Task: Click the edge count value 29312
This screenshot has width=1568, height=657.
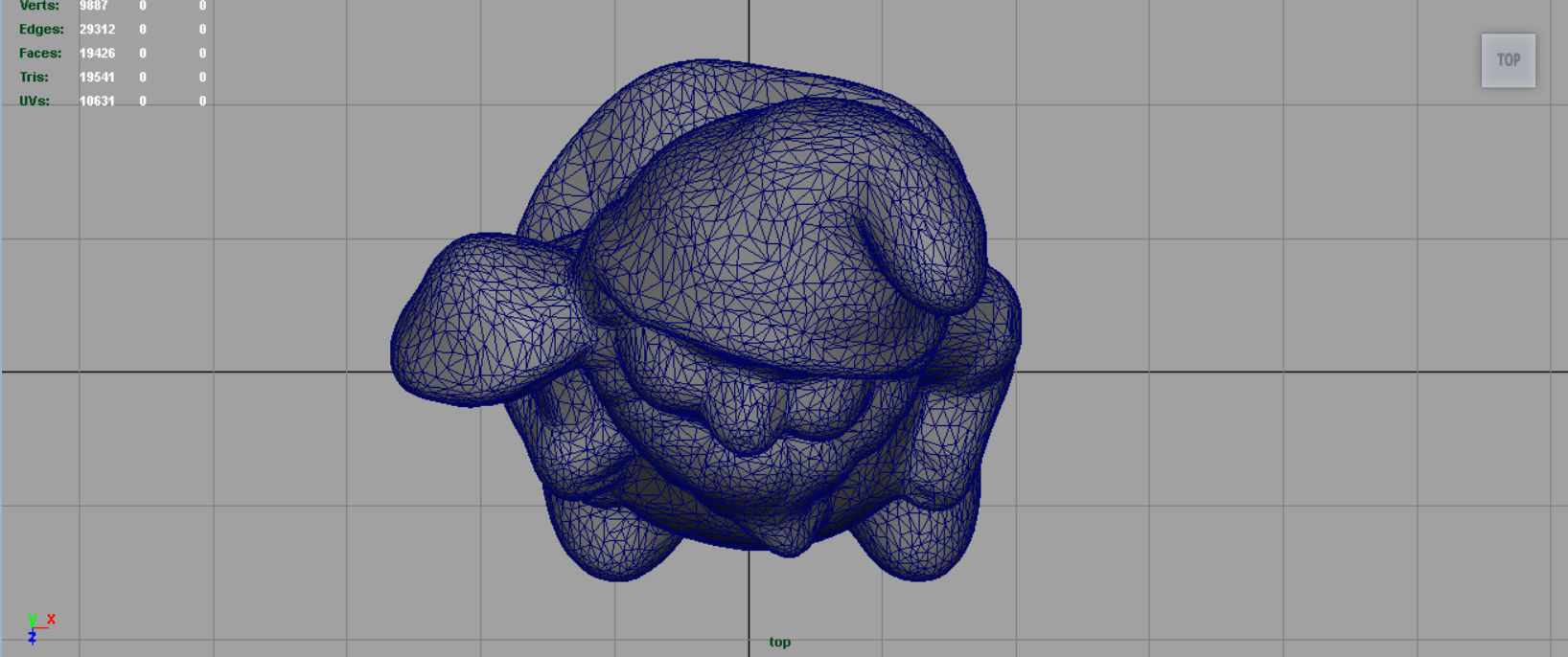Action: (97, 30)
